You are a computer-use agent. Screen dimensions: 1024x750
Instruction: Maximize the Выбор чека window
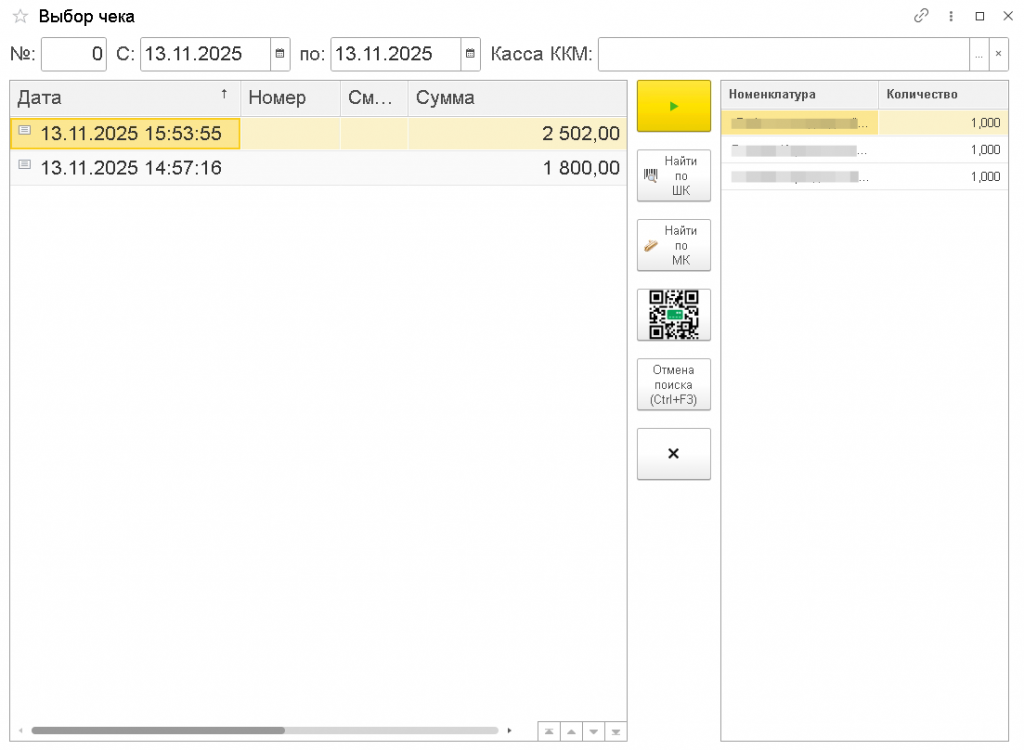(x=980, y=16)
